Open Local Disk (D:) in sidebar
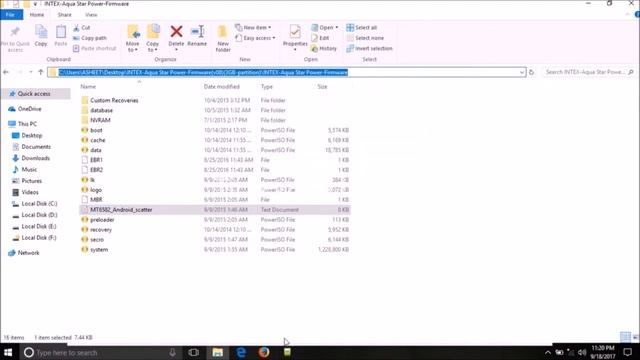 tap(39, 215)
